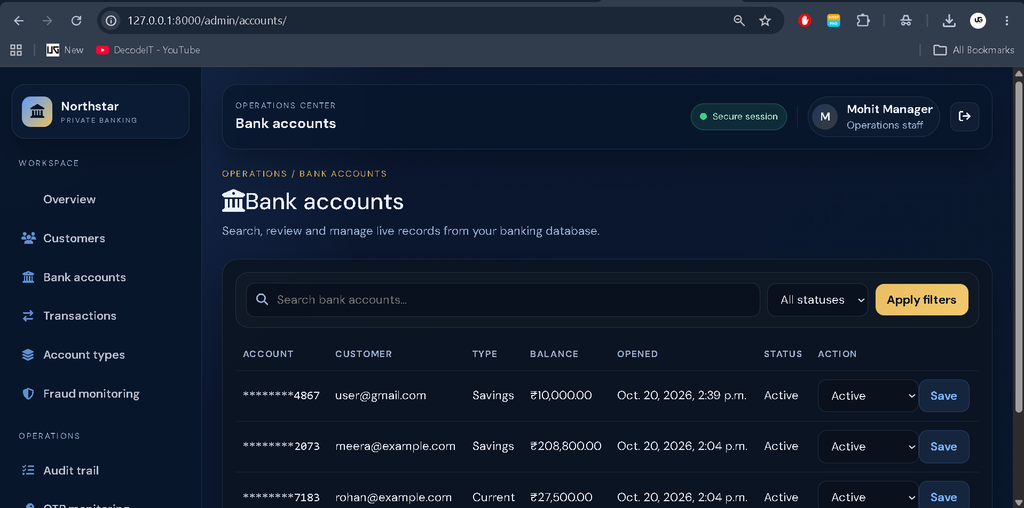Screen dimensions: 1024x508
Task: Open the apps grid in bookmarks bar
Action: (16, 50)
